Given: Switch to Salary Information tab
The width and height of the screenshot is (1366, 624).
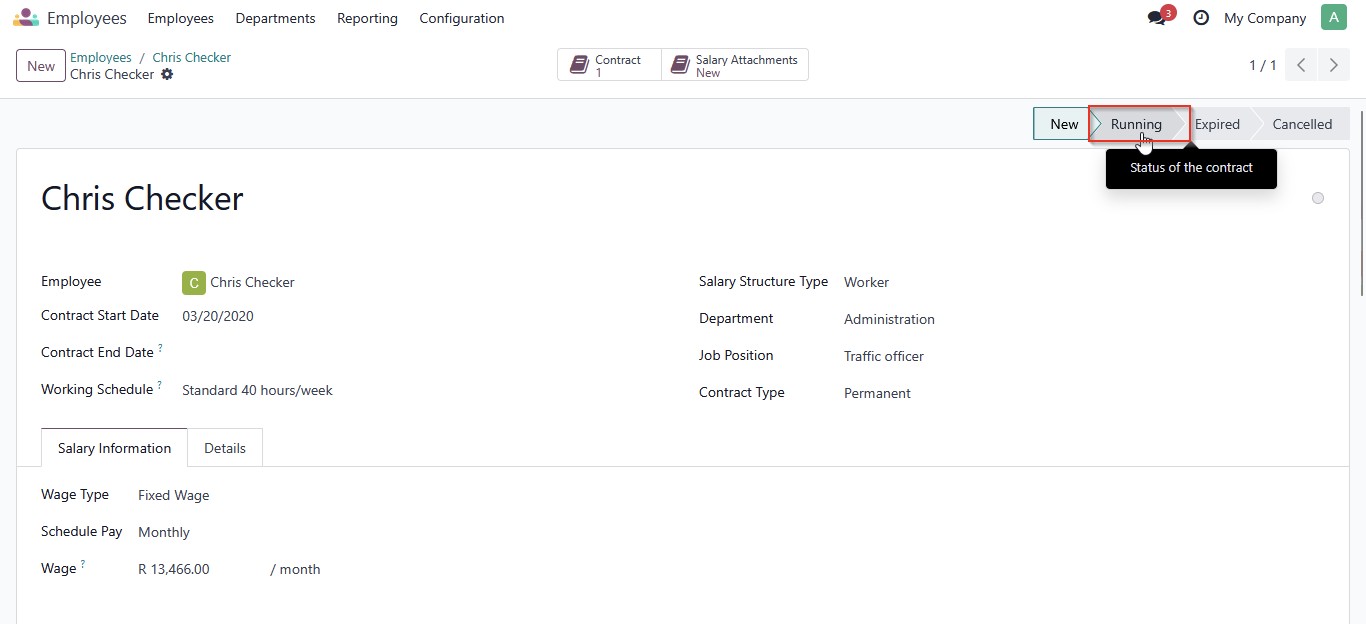Looking at the screenshot, I should 114,448.
